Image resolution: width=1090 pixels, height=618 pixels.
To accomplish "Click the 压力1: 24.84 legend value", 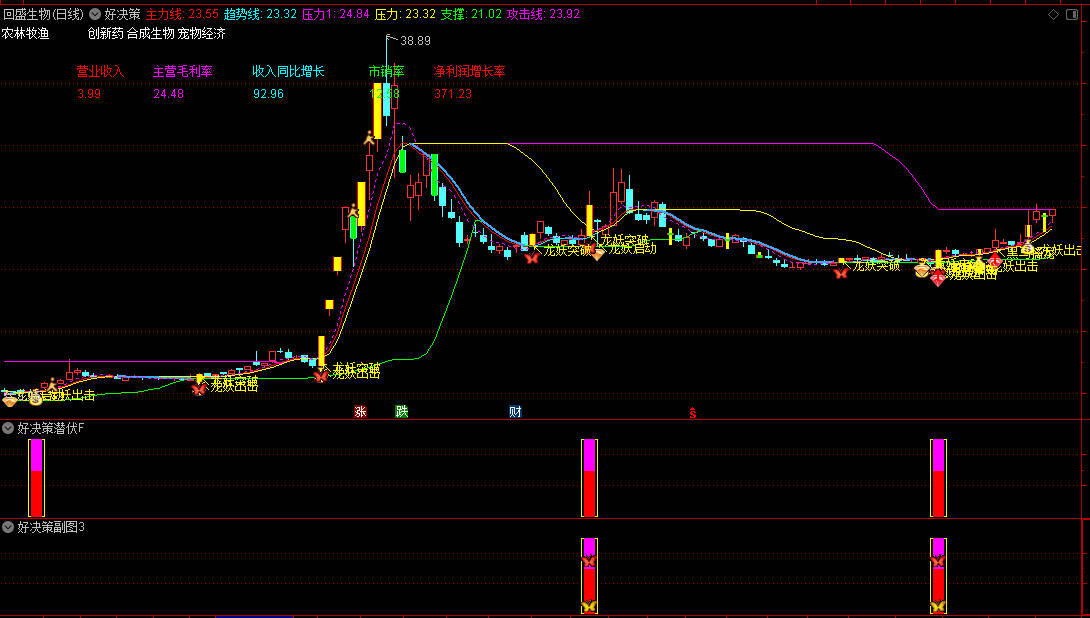I will pyautogui.click(x=335, y=14).
